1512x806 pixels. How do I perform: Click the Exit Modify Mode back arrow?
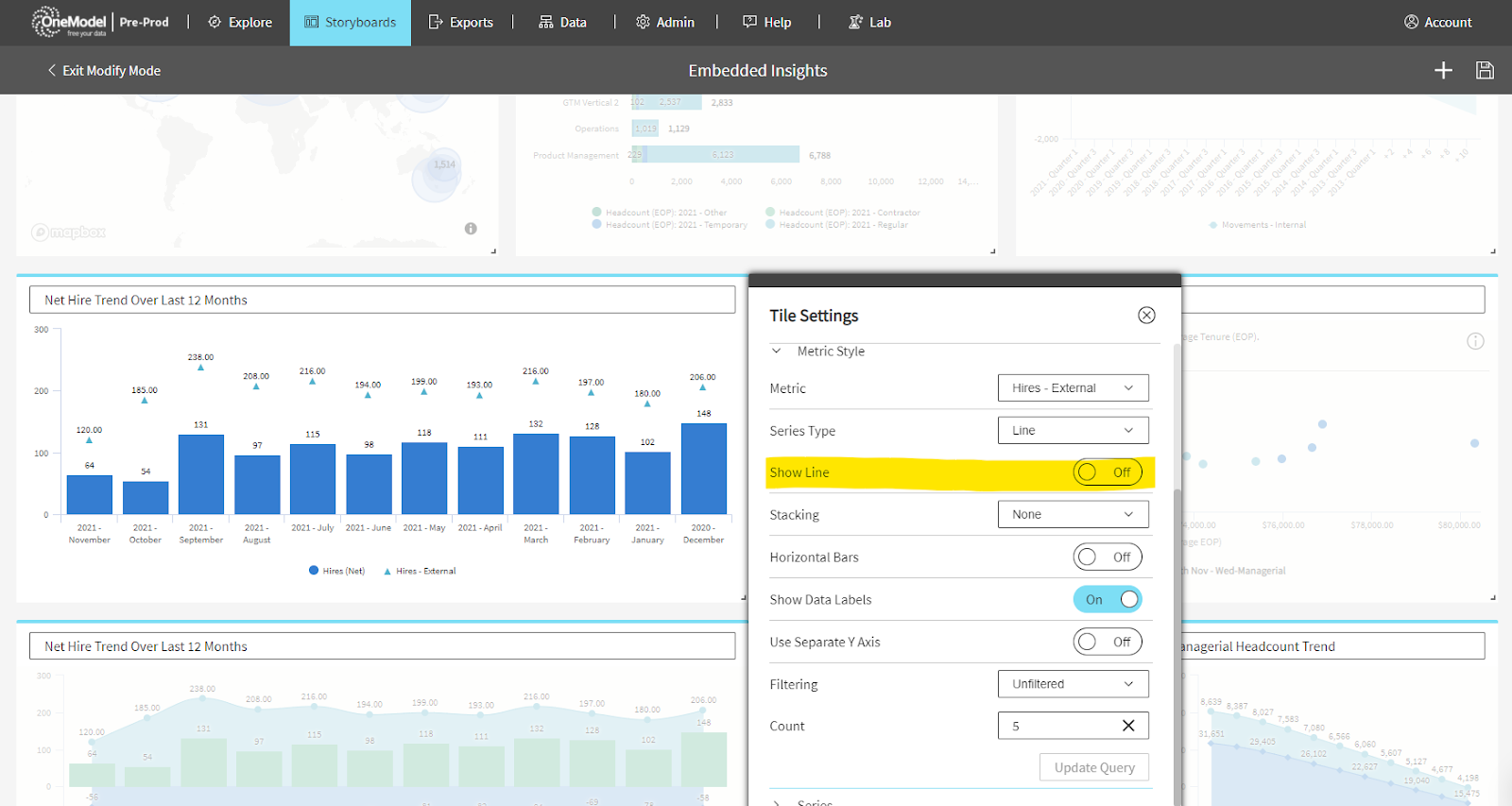pos(52,70)
